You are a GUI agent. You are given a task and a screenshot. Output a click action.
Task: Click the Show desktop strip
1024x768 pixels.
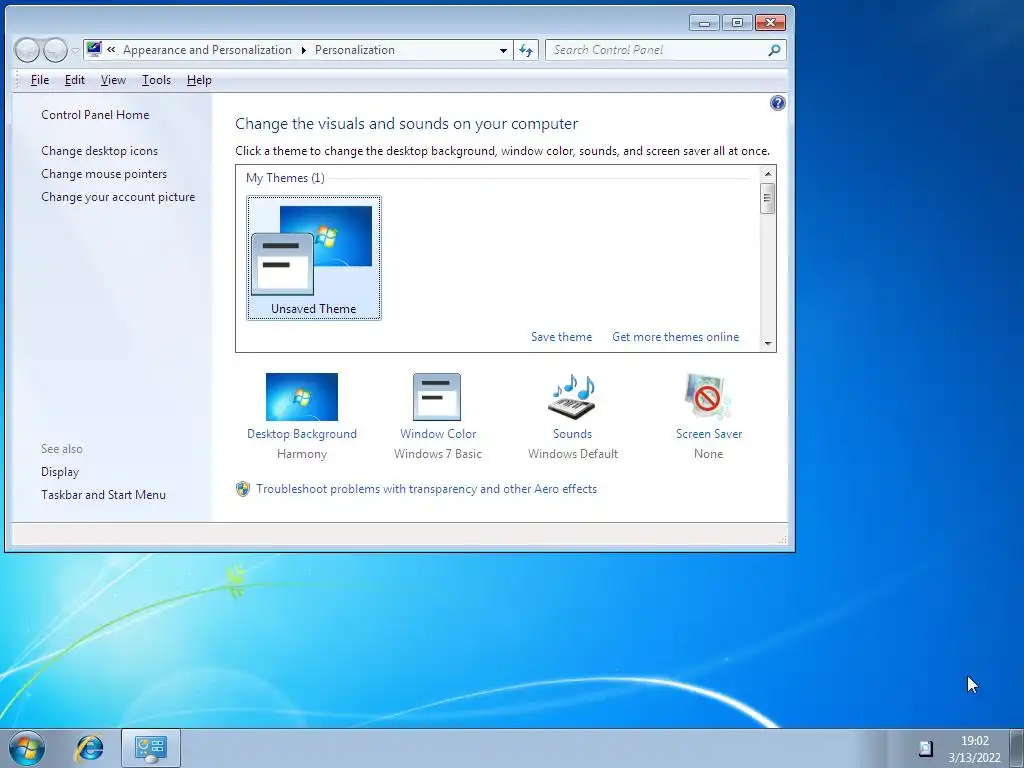[1016, 748]
